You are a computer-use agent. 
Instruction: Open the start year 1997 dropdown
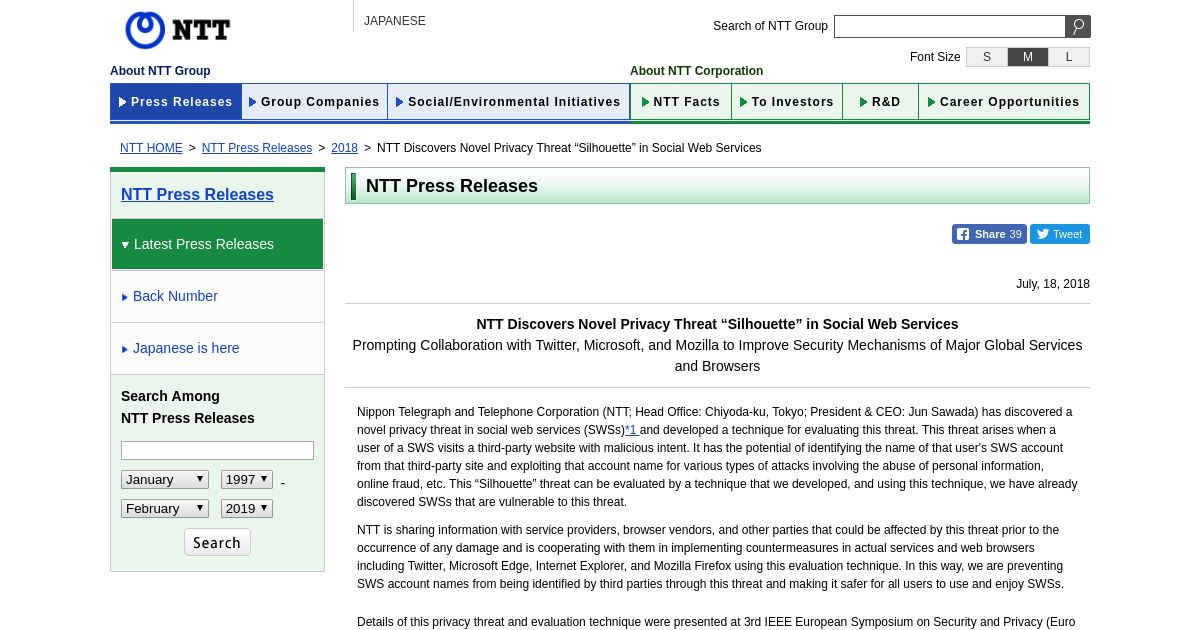247,480
